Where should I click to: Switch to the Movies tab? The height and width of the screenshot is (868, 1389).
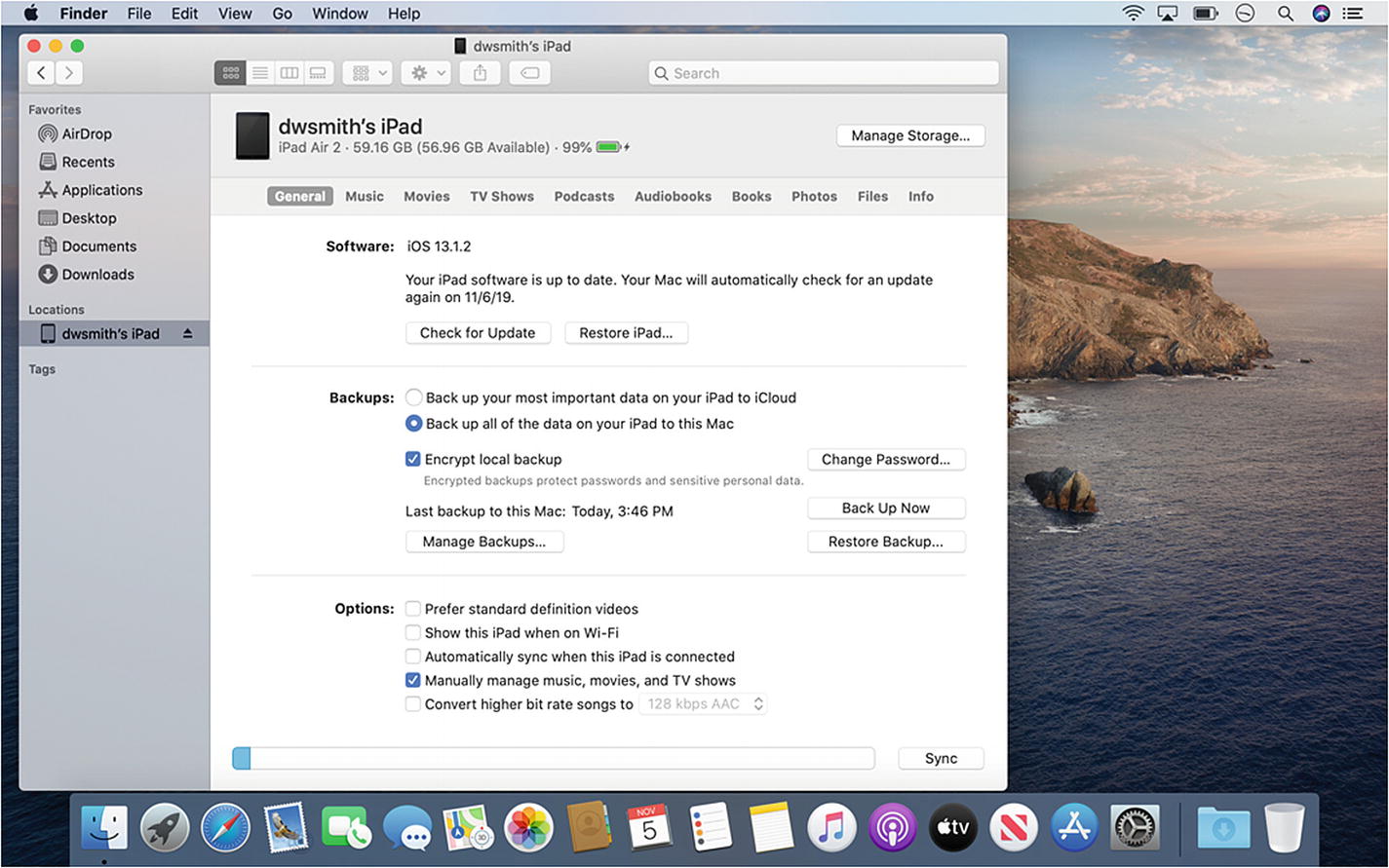pos(427,196)
